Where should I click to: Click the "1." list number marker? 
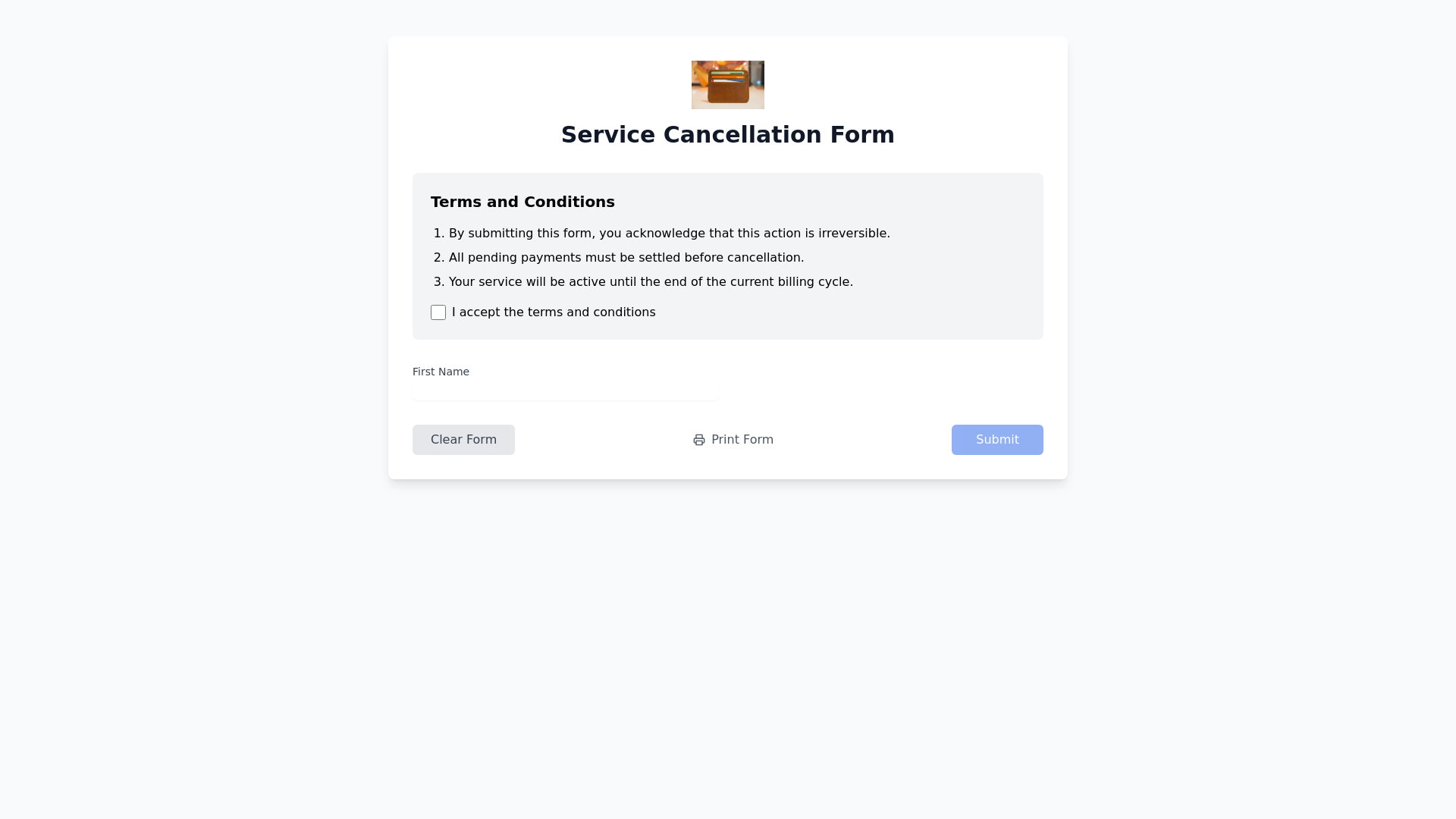click(x=438, y=234)
